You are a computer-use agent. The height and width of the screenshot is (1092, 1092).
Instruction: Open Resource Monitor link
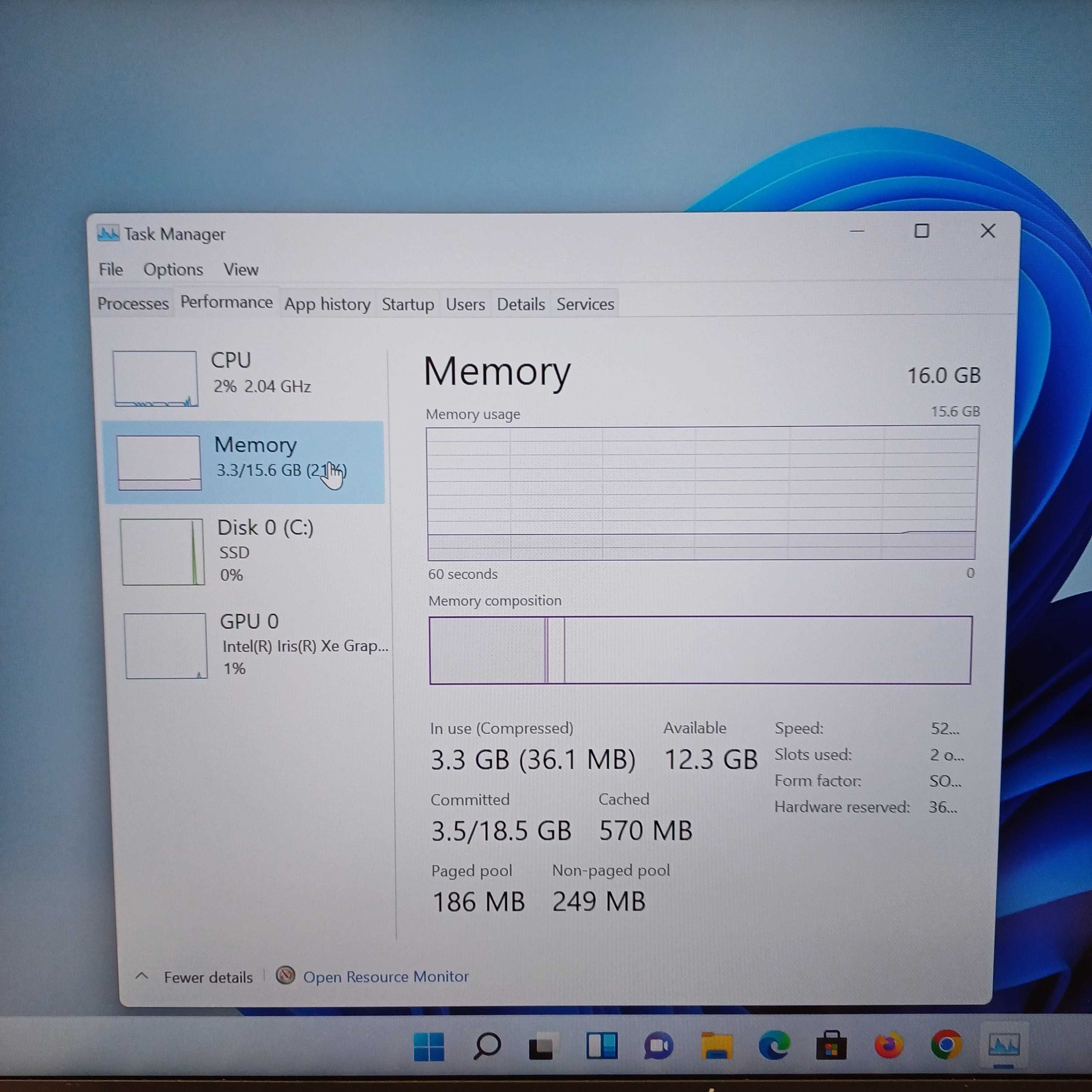[x=385, y=977]
